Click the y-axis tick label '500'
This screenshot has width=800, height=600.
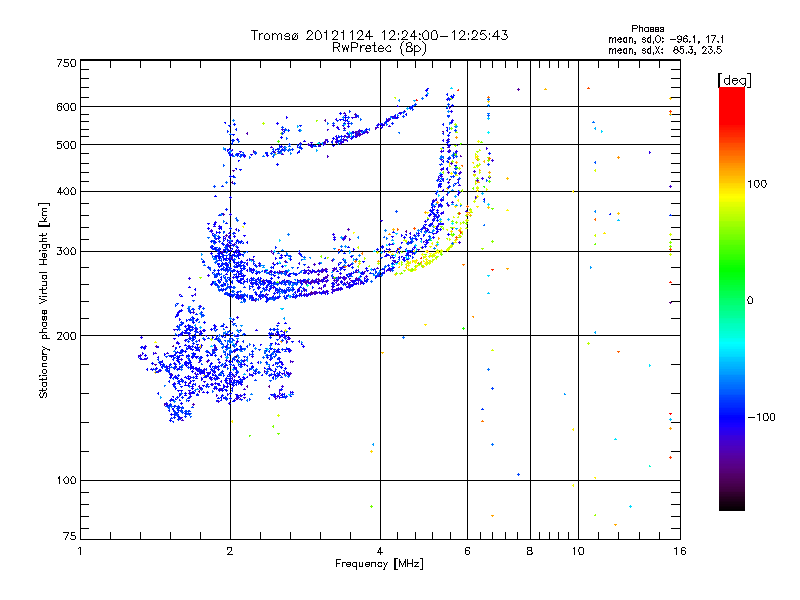pyautogui.click(x=66, y=145)
